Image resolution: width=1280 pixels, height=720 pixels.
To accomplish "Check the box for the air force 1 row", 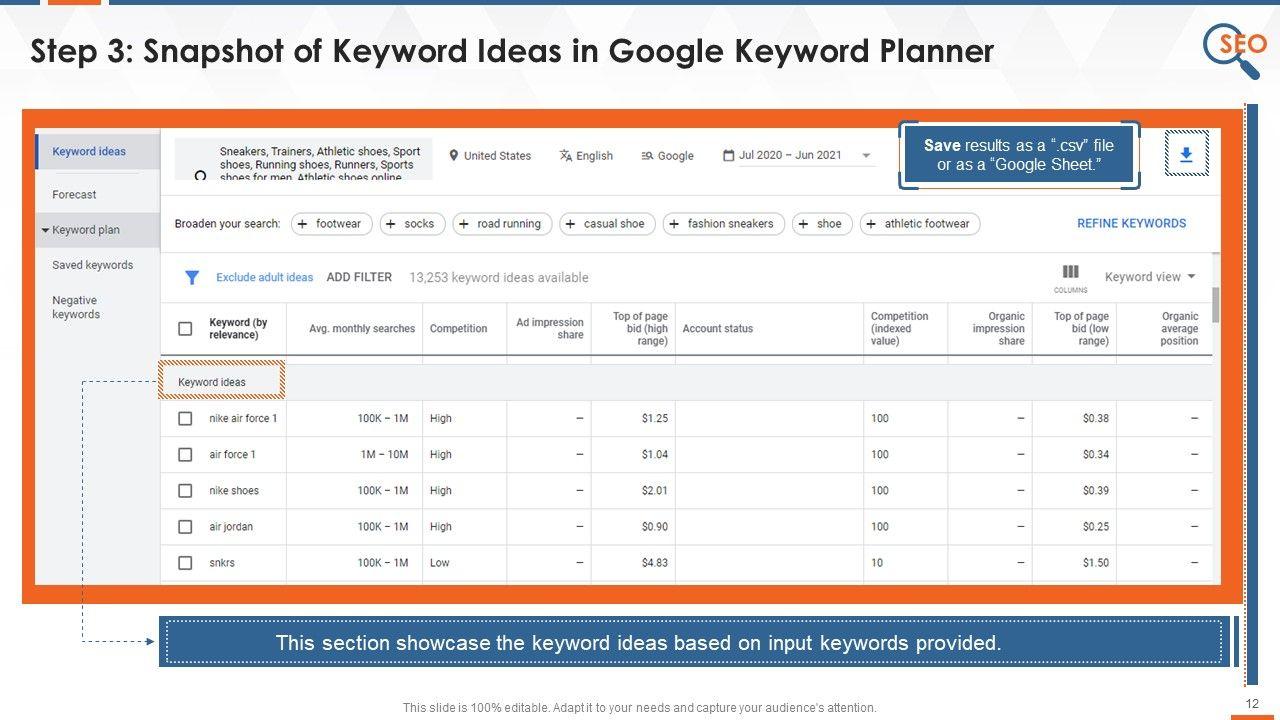I will click(x=185, y=455).
